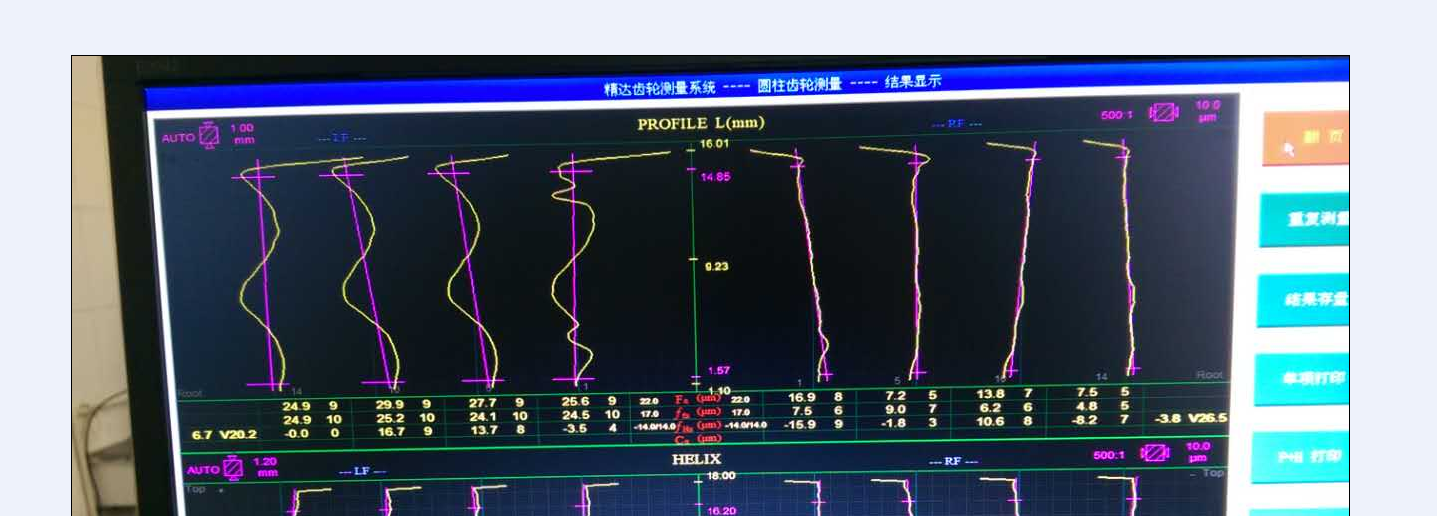Click the 结果存盘 save results button

click(1303, 300)
